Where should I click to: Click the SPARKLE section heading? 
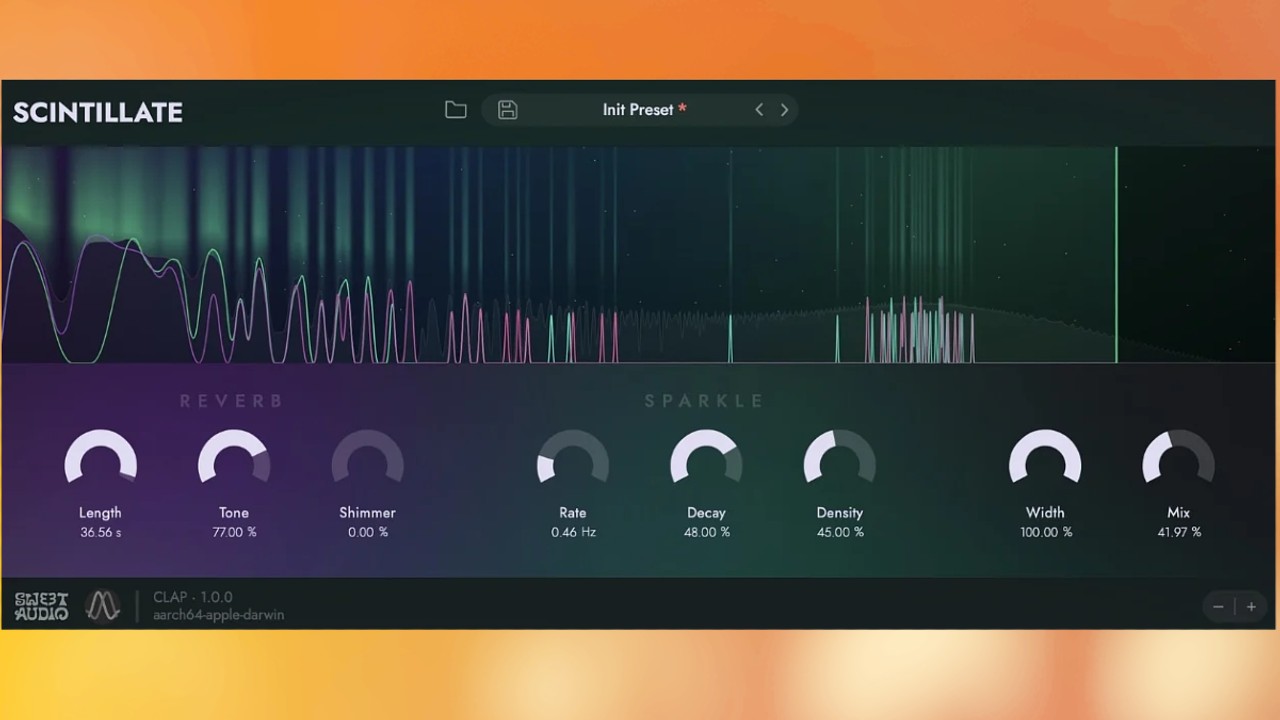(x=705, y=401)
